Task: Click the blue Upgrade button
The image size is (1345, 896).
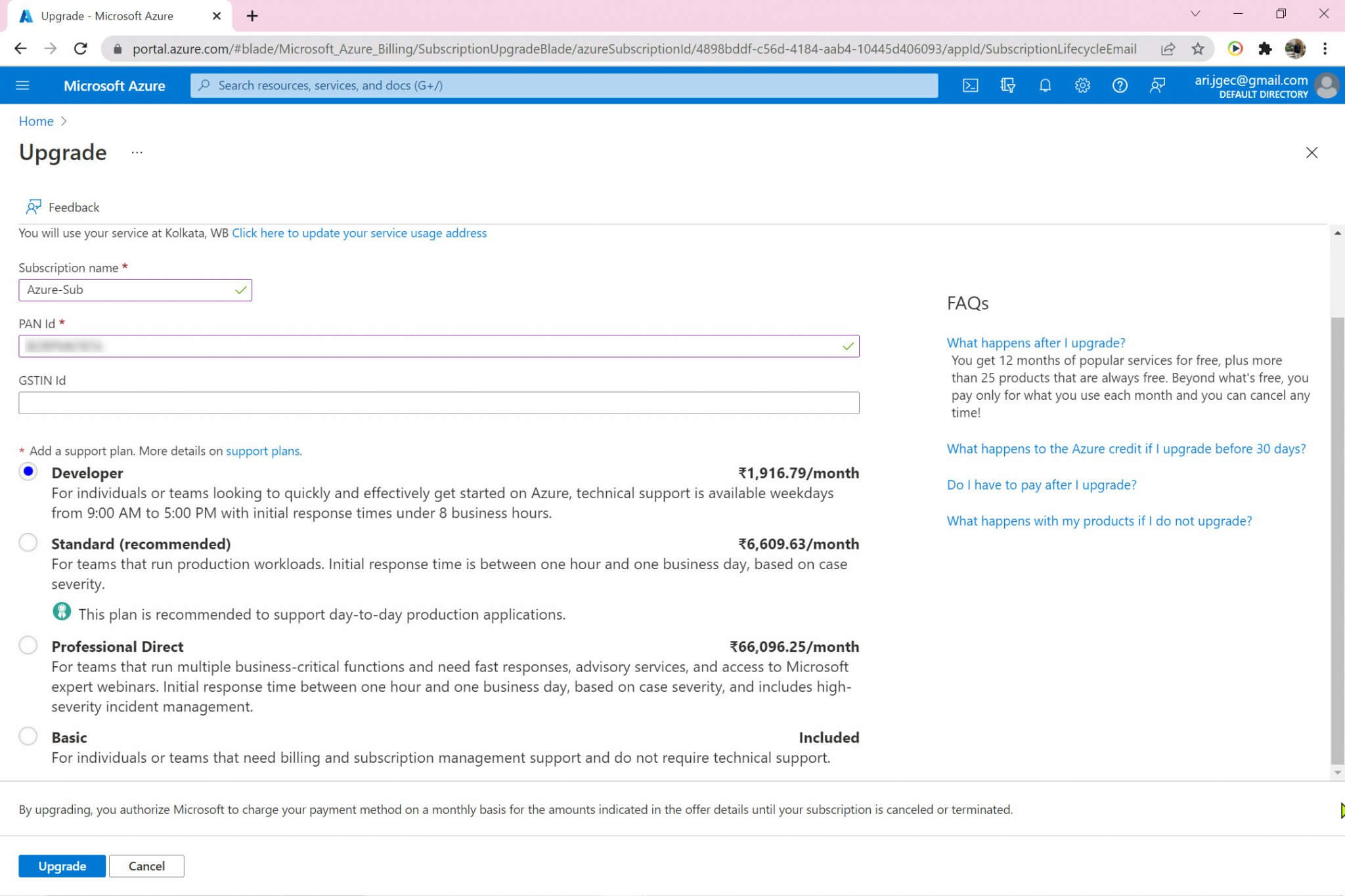Action: (62, 866)
